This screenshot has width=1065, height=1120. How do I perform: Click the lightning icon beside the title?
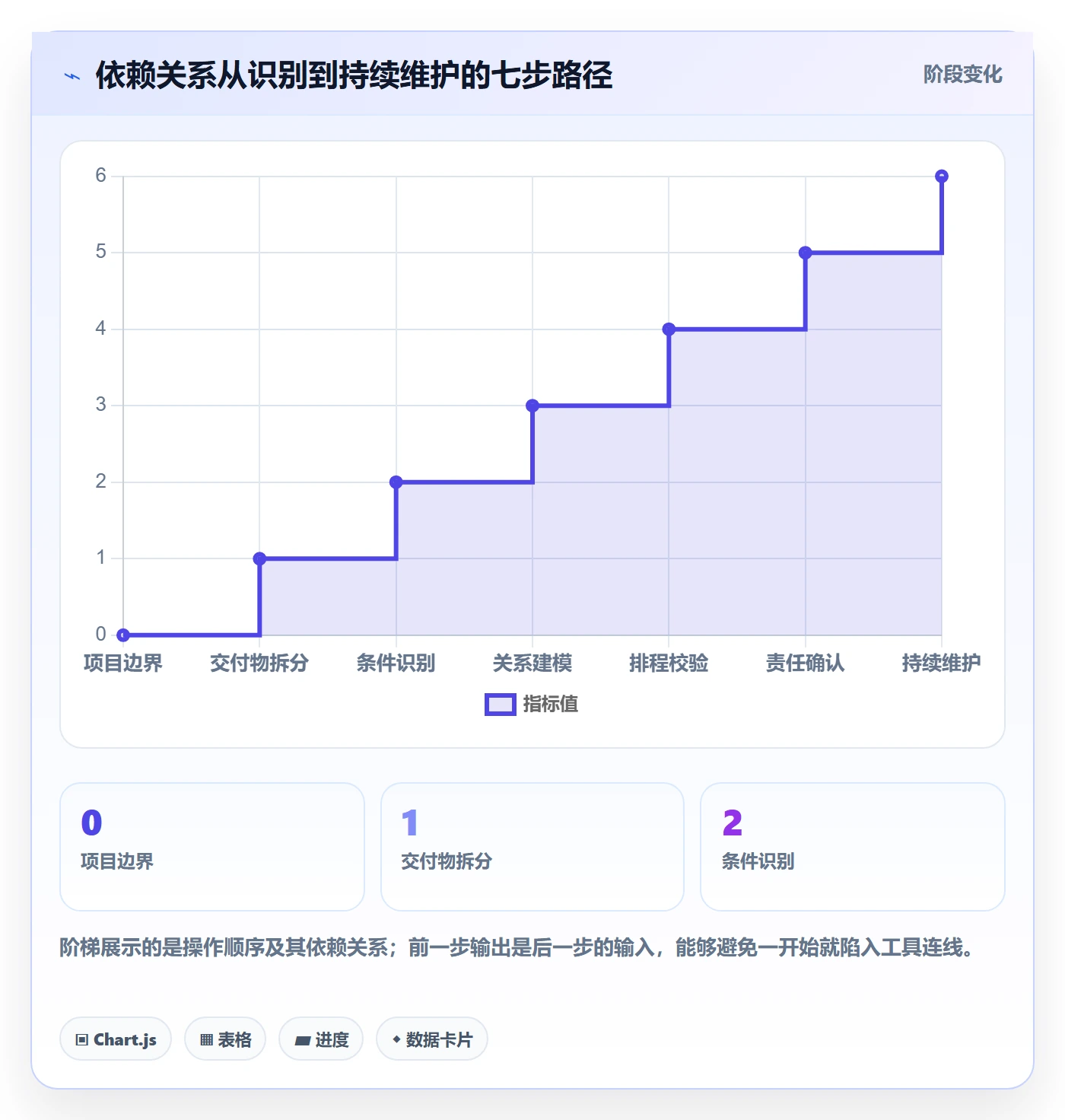coord(72,76)
